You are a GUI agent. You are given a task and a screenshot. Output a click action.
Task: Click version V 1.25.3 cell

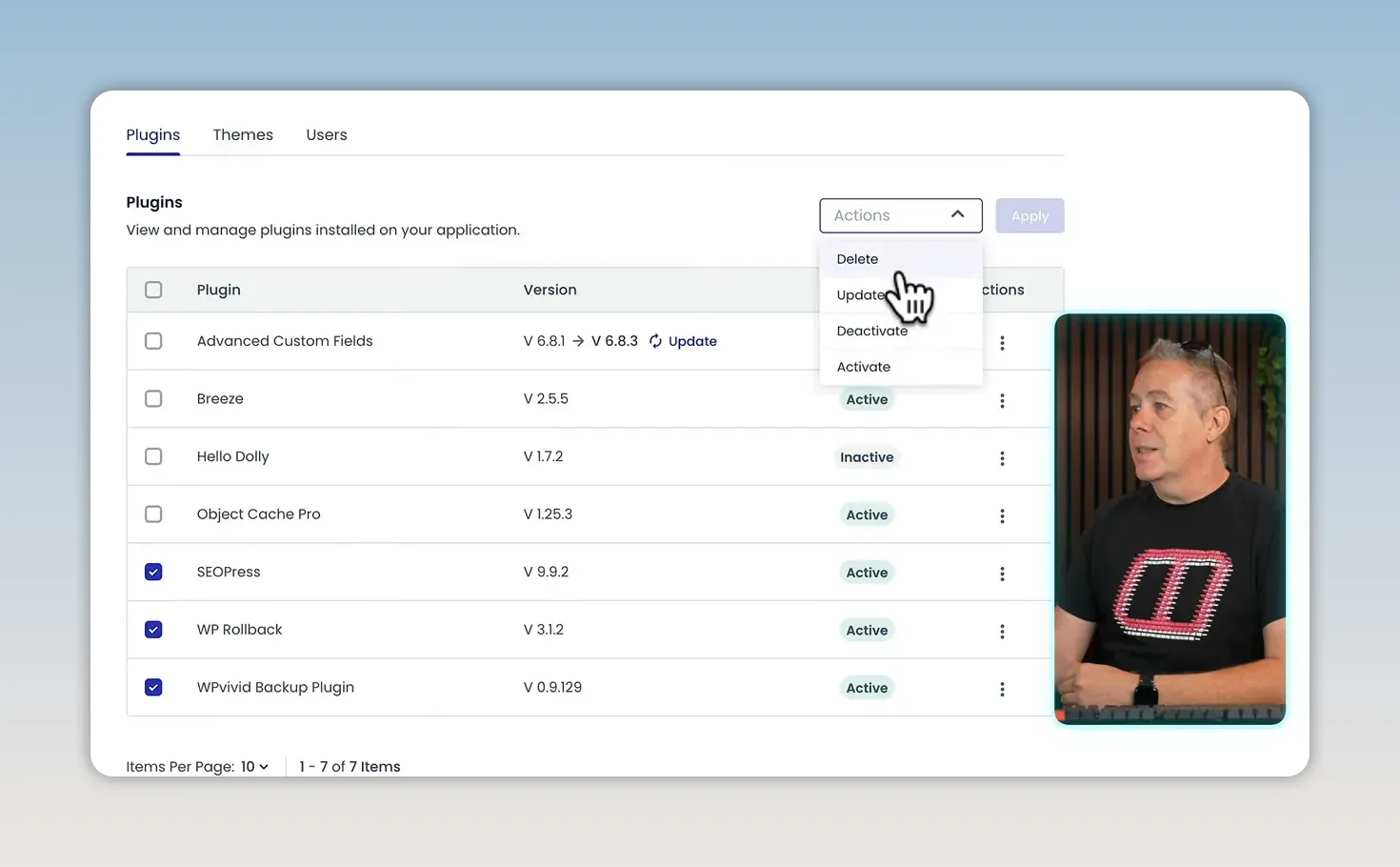pyautogui.click(x=548, y=514)
